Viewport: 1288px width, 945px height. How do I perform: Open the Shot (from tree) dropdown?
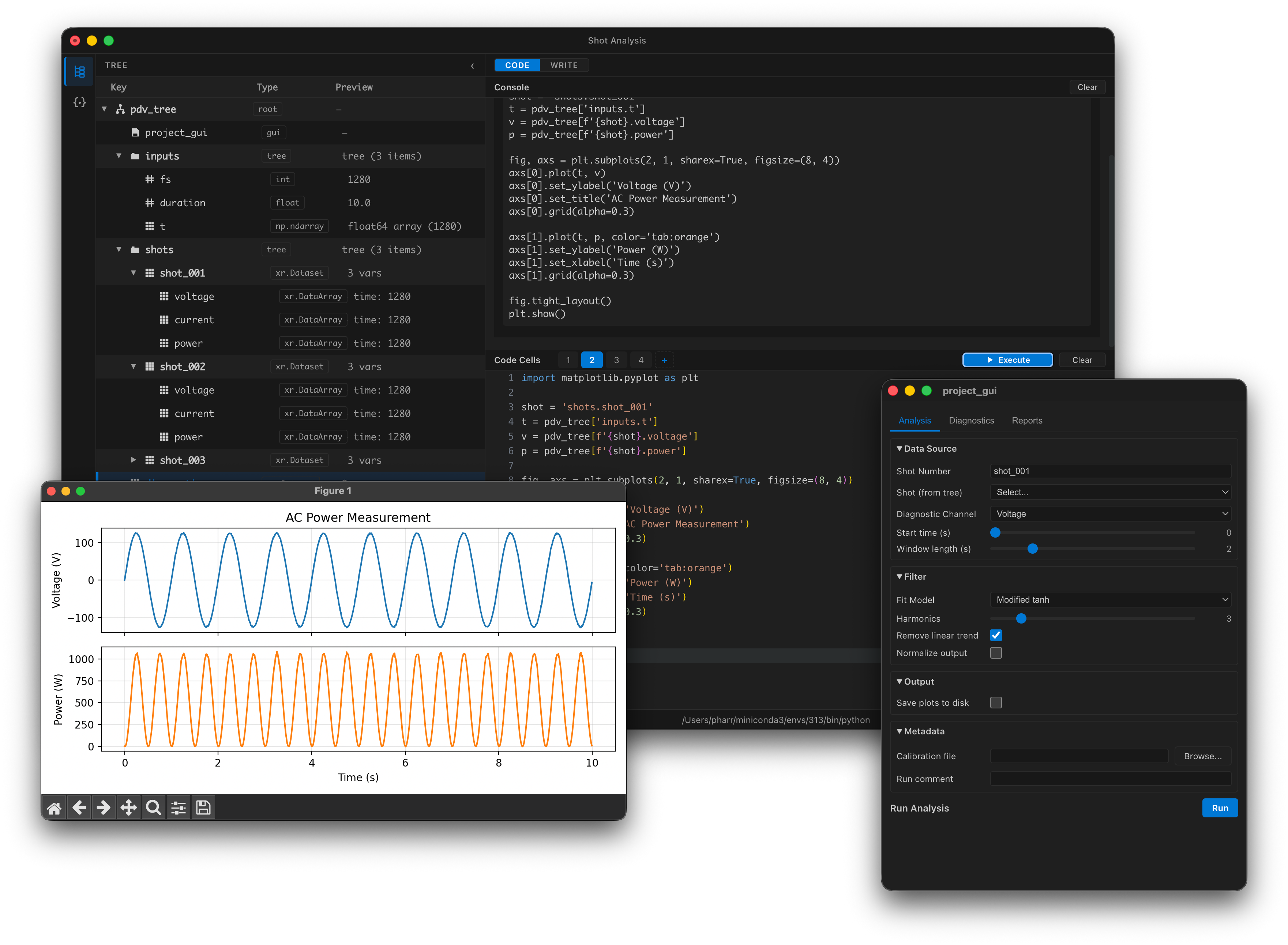tap(1111, 493)
